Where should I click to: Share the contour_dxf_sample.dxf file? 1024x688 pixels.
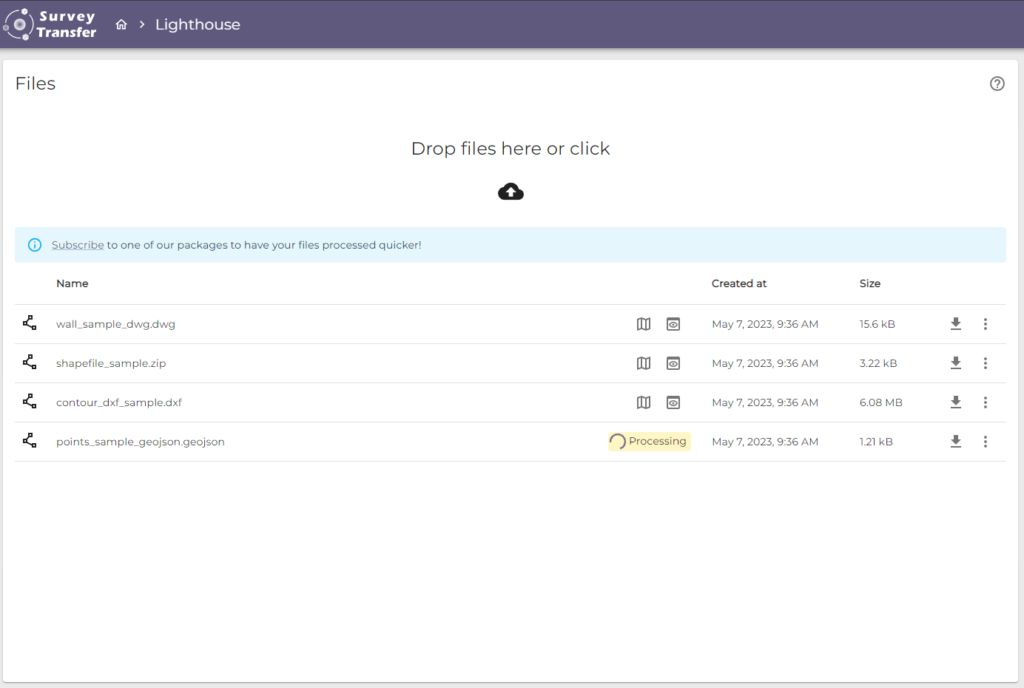tap(29, 402)
